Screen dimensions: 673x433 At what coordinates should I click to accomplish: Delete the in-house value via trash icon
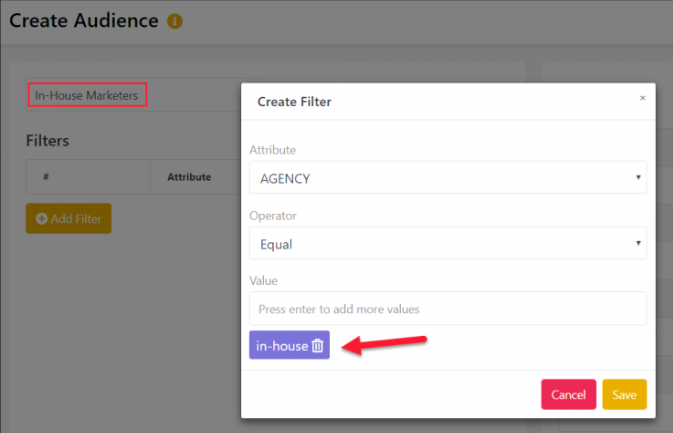click(x=318, y=345)
